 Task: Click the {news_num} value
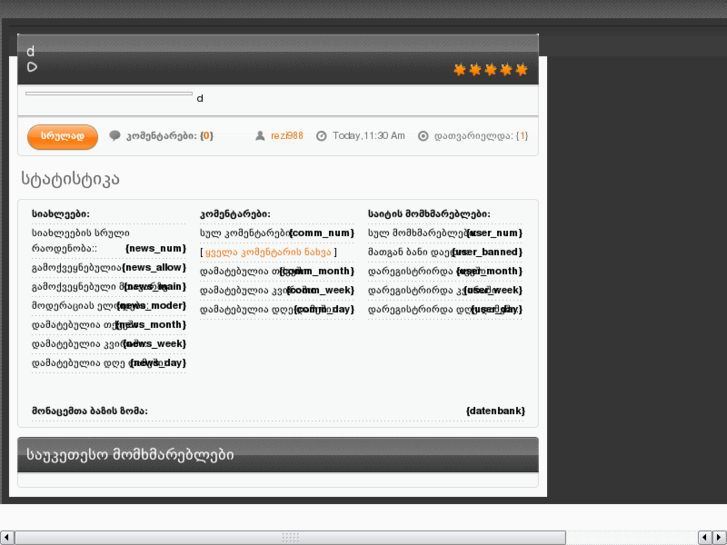click(x=156, y=248)
